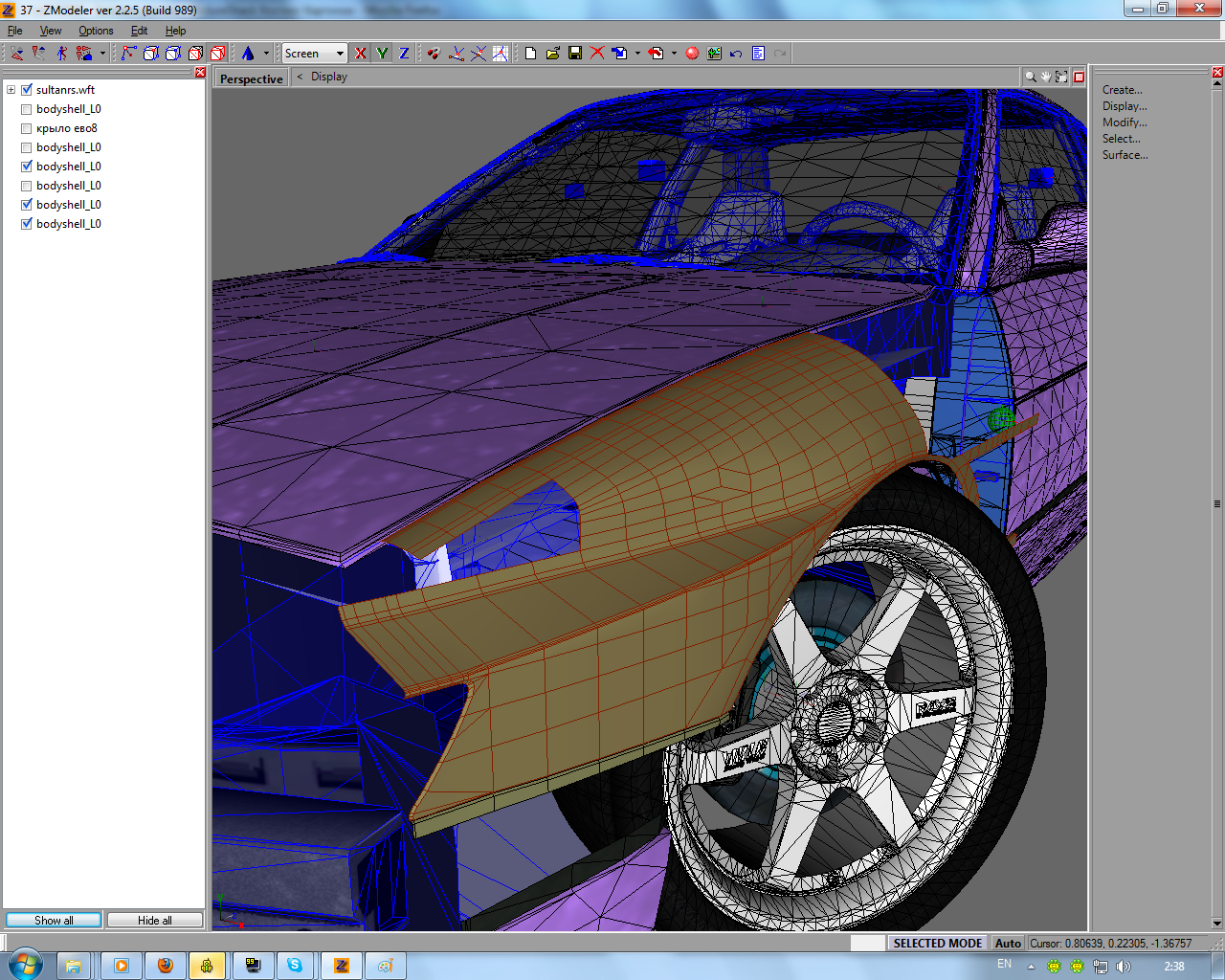The width and height of the screenshot is (1225, 980).
Task: Expand the Modify... command group
Action: [1124, 122]
